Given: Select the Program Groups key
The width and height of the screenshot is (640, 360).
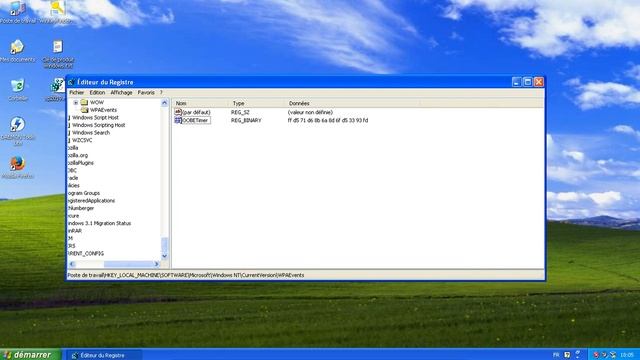Looking at the screenshot, I should click(84, 193).
